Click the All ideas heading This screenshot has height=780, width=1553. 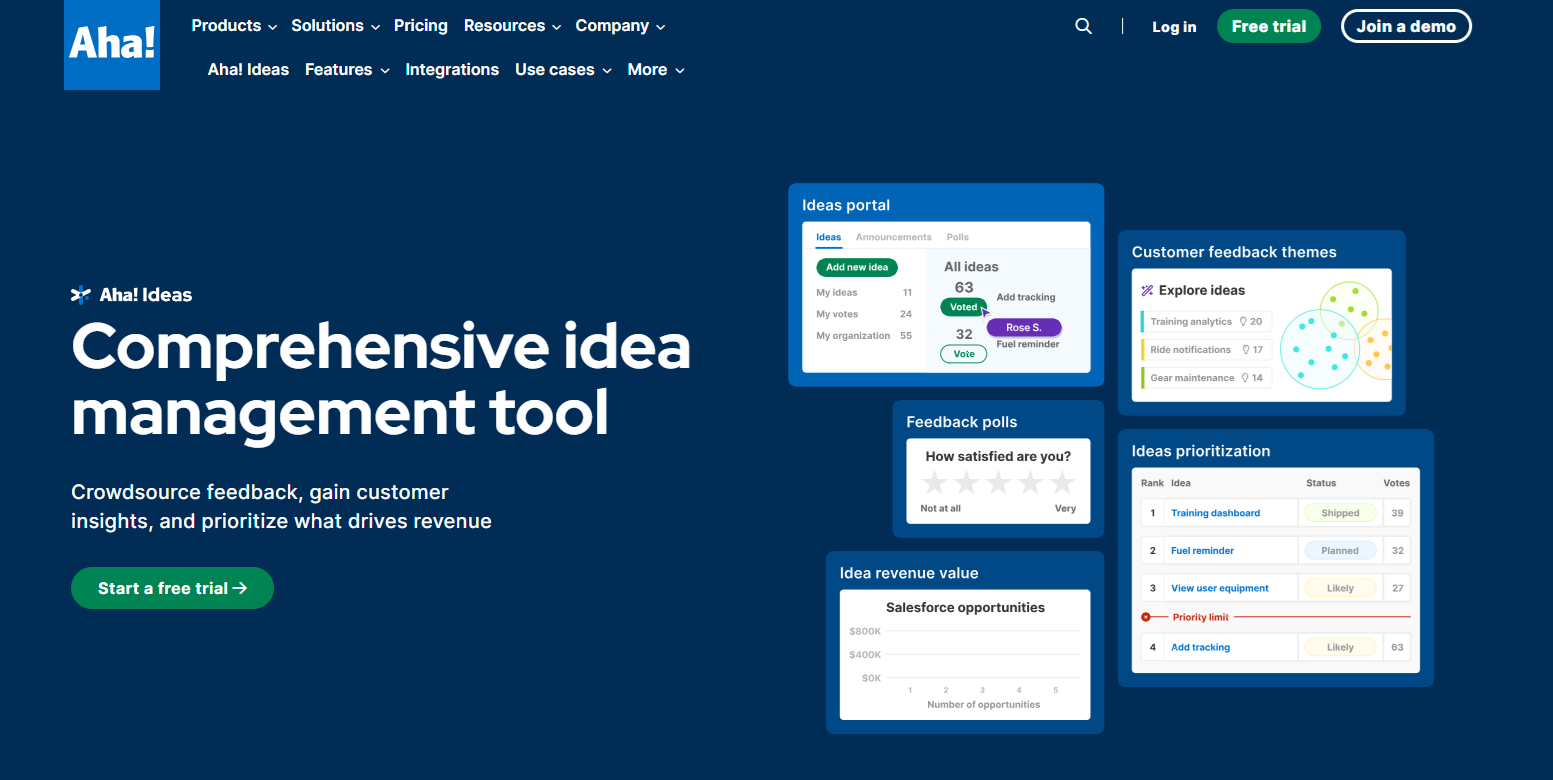(971, 267)
